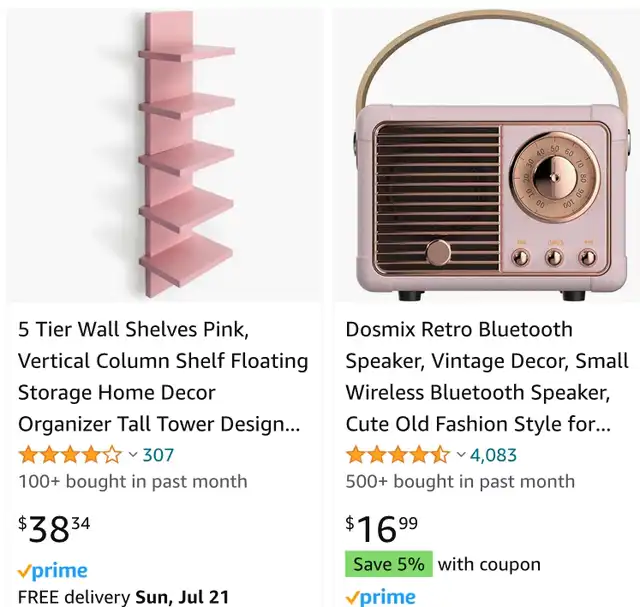
Task: Open the 4,083 reviews link
Action: [493, 455]
